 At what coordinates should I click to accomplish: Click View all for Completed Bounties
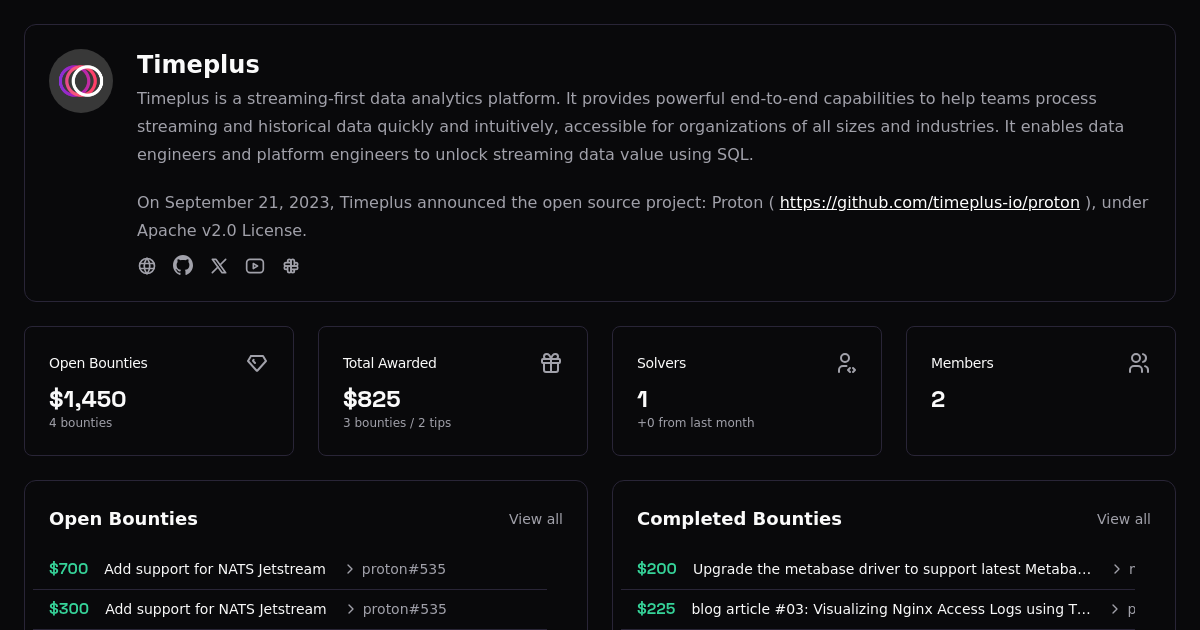[x=1123, y=519]
